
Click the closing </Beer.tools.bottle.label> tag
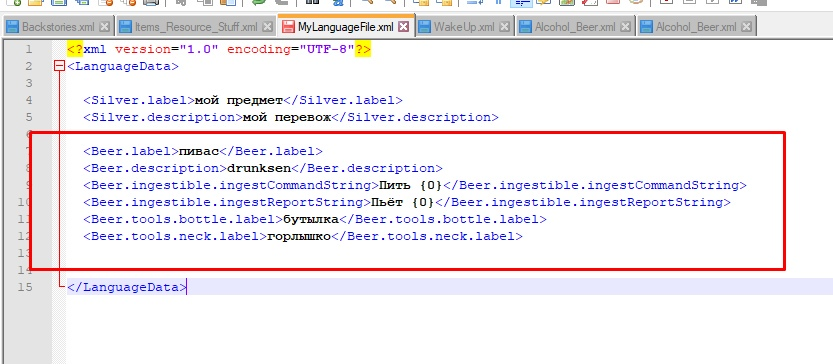[443, 219]
